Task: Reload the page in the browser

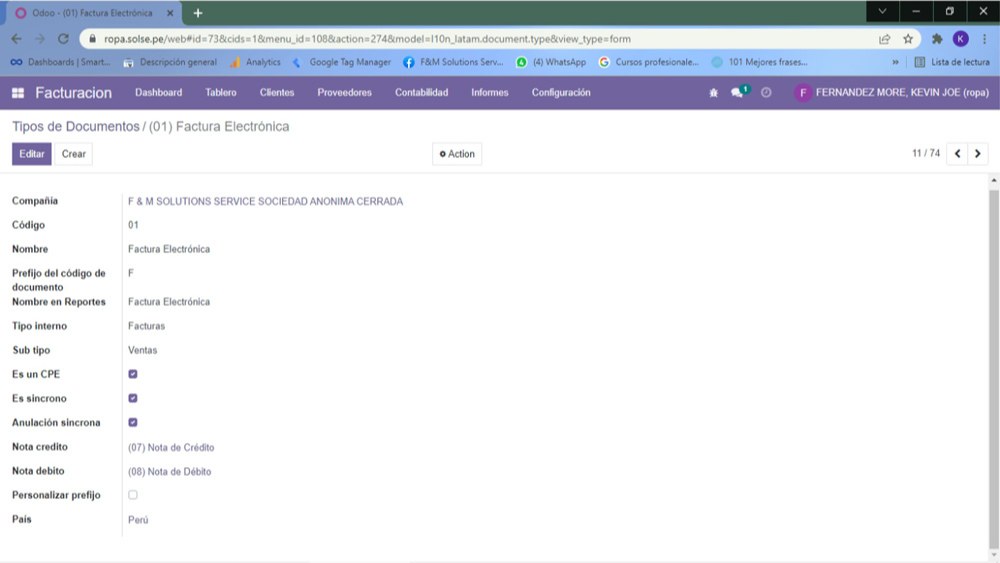Action: point(64,39)
